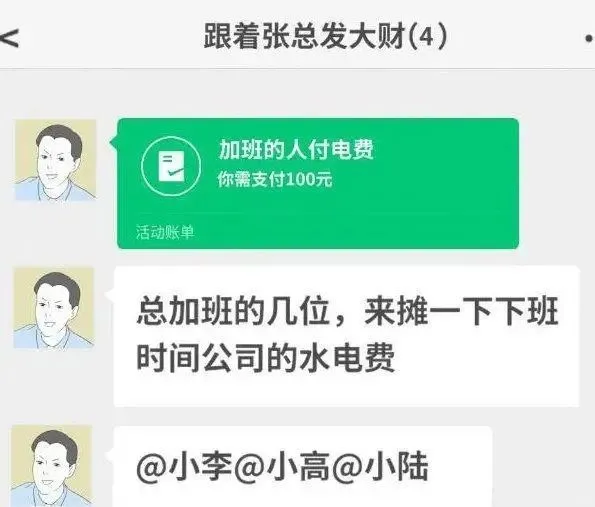Open sender avatar beside the @小李 message
Image resolution: width=595 pixels, height=507 pixels.
52,466
